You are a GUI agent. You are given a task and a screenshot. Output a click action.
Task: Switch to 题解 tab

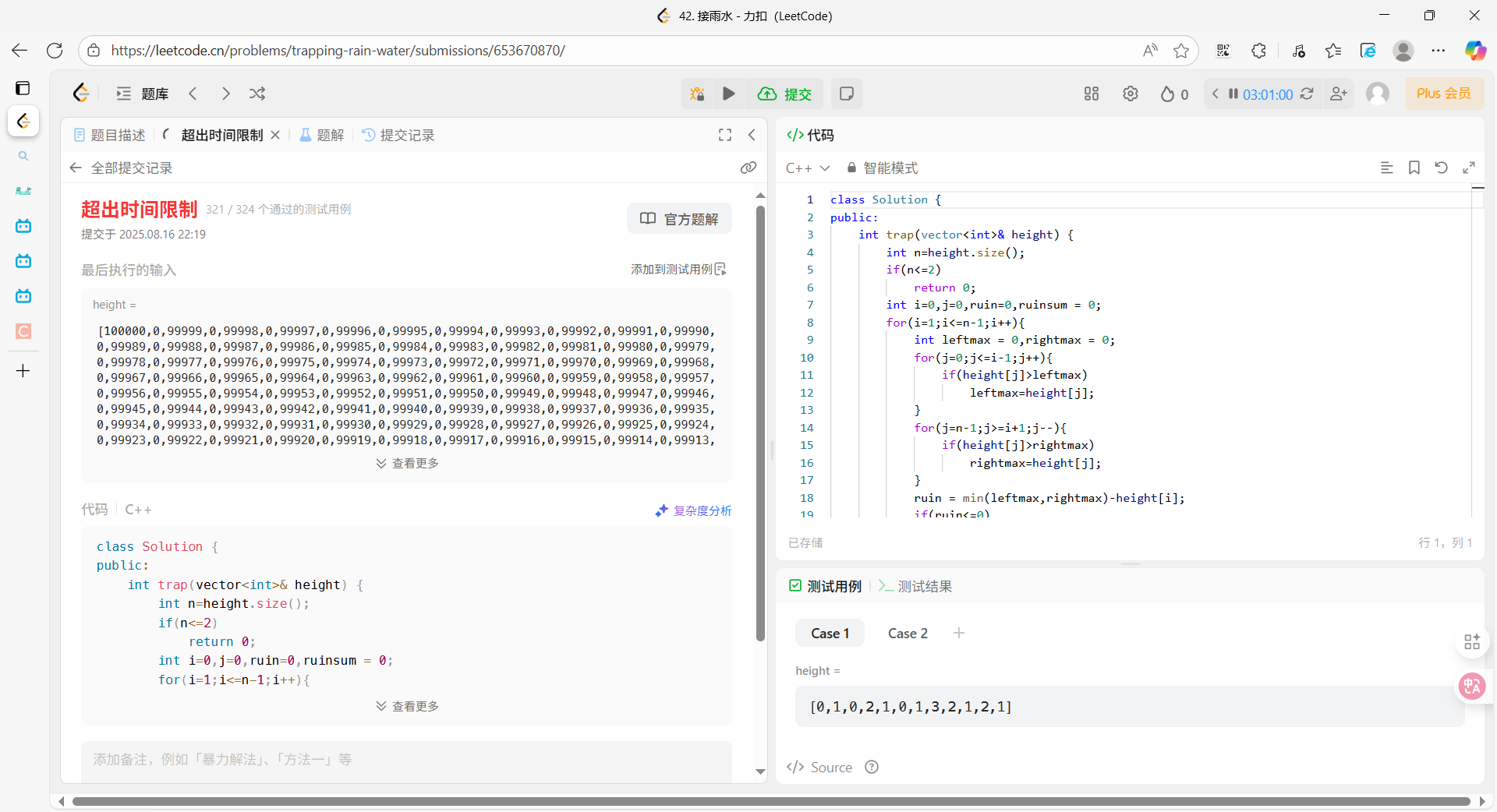click(322, 135)
